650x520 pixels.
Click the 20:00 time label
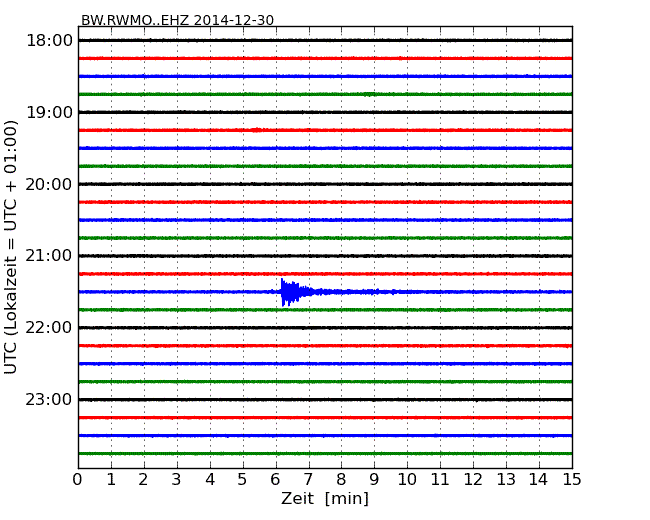[49, 184]
